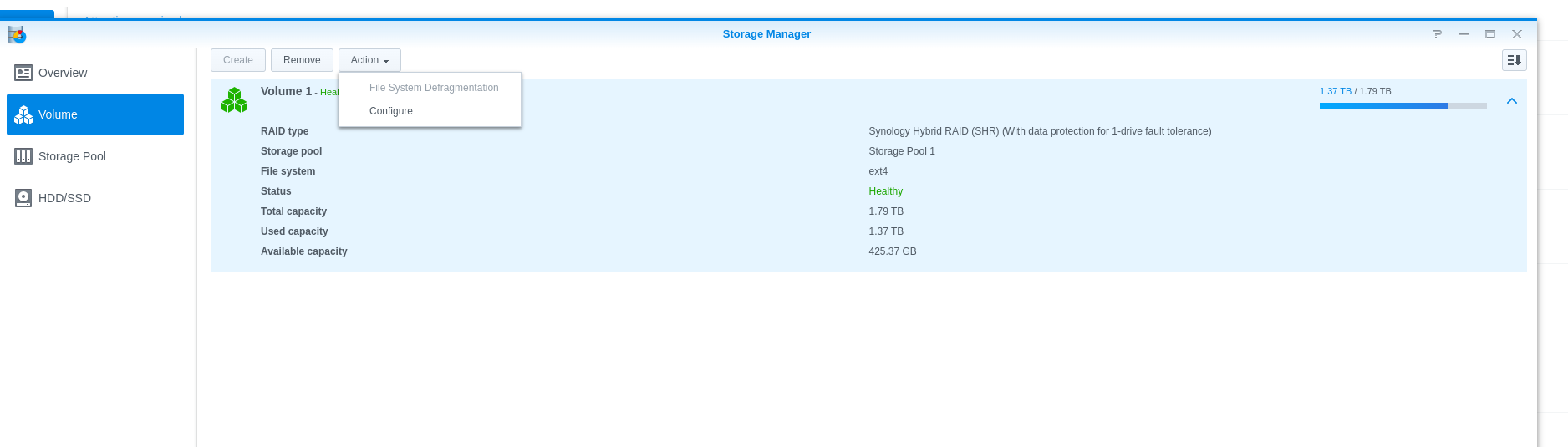Screen dimensions: 1568x447
Task: Click the Volume 1 usage progress bar
Action: click(1403, 106)
